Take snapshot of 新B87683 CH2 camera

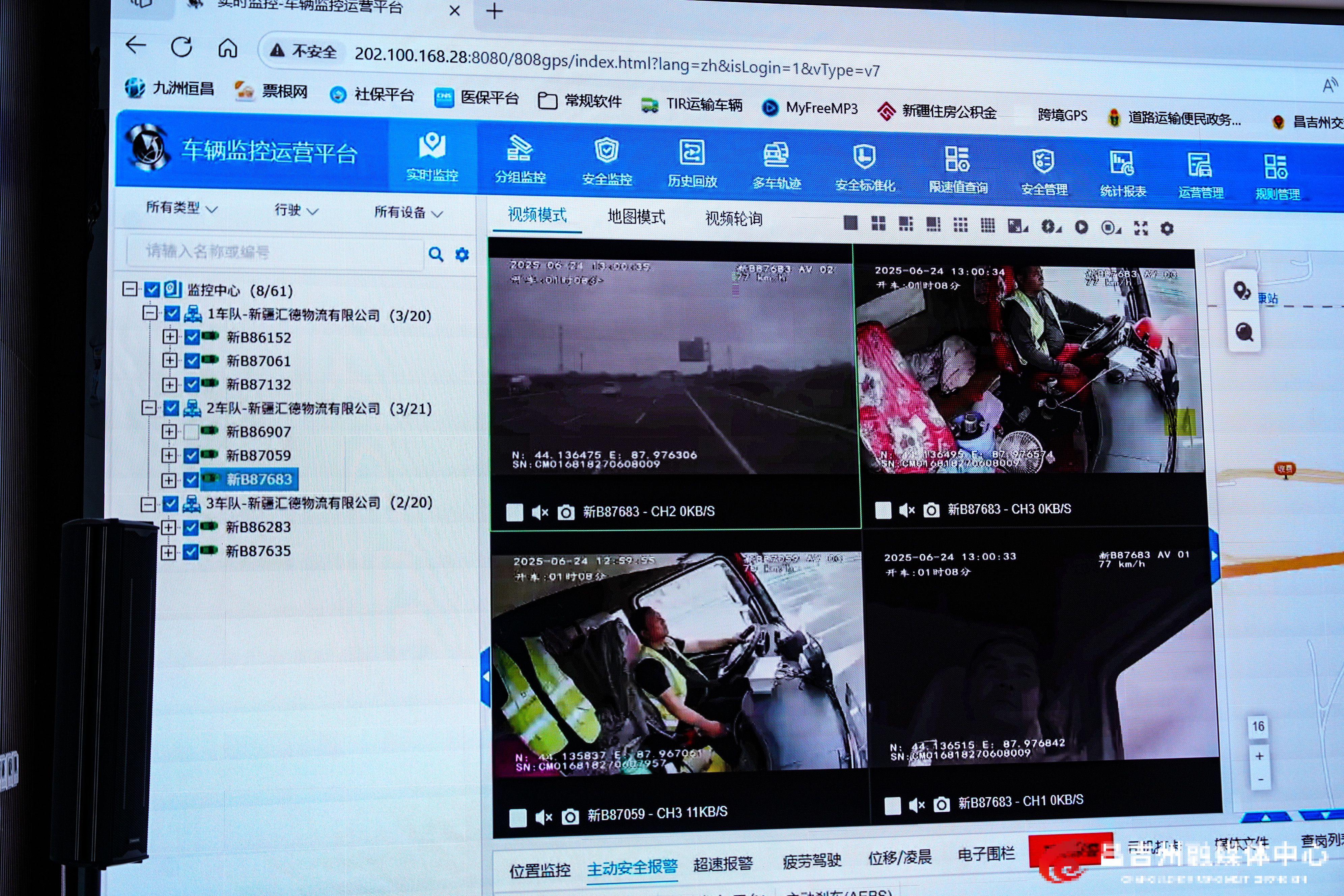566,512
